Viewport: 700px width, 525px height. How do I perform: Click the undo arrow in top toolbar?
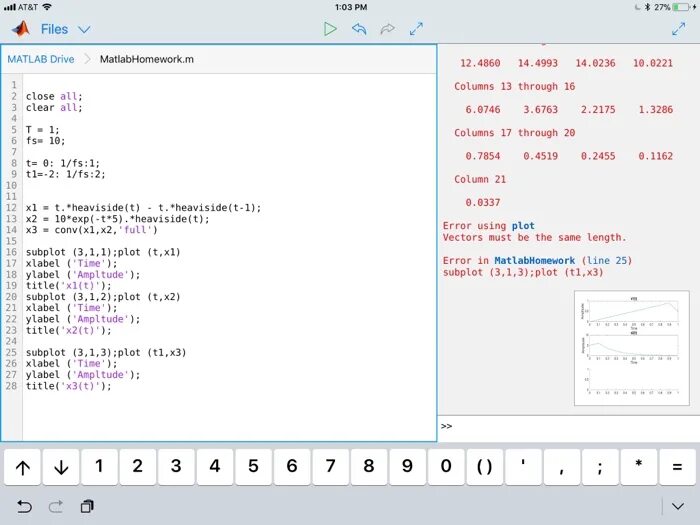(359, 29)
